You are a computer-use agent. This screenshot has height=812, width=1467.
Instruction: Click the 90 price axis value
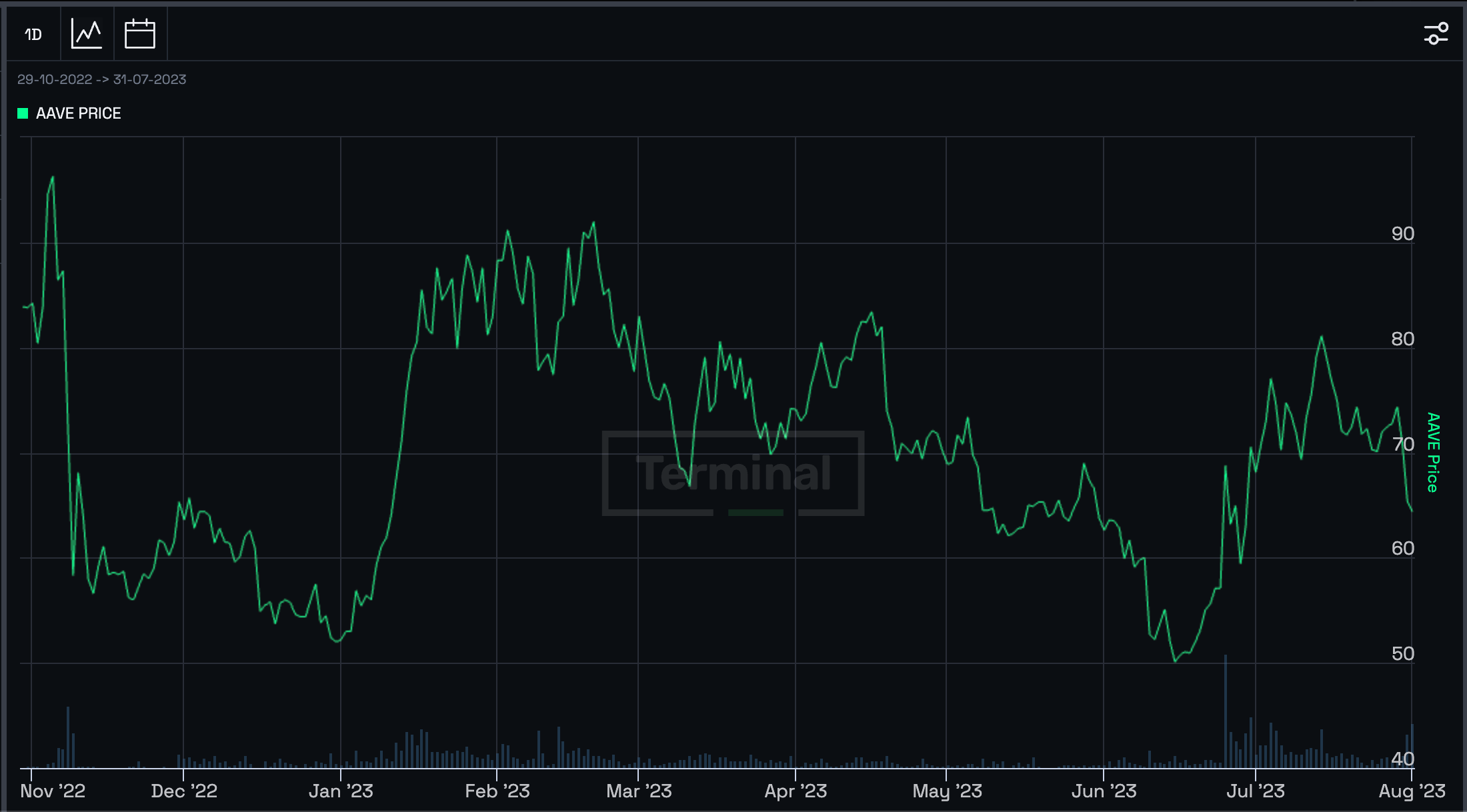(x=1402, y=234)
